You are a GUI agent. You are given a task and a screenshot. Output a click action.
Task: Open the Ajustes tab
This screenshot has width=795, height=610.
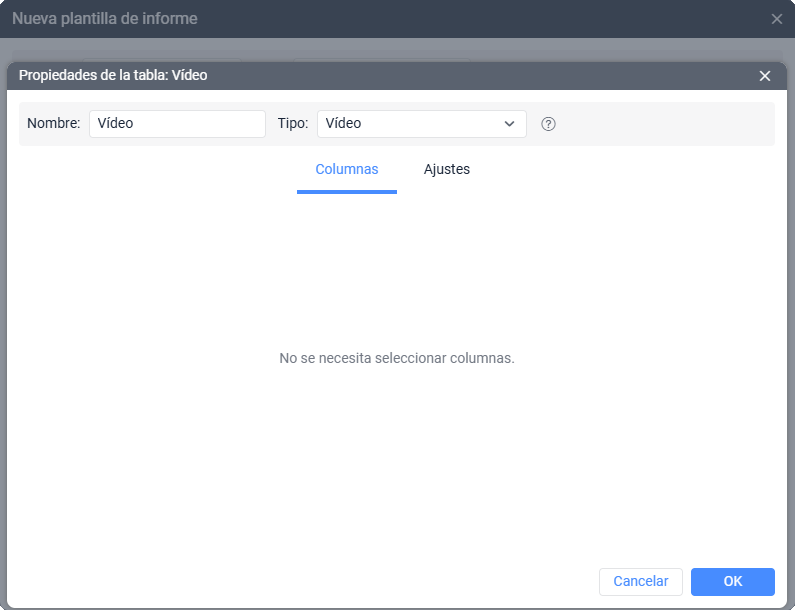pyautogui.click(x=447, y=169)
